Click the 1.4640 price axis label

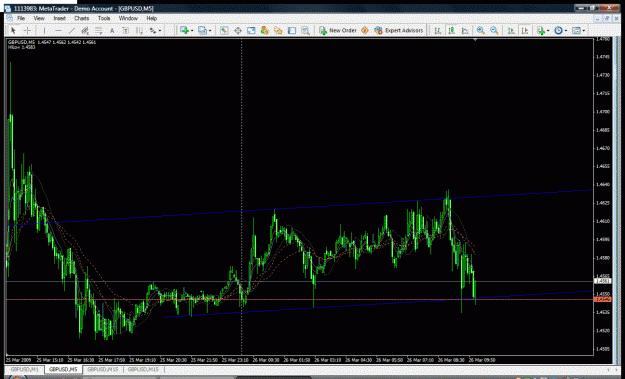pos(603,185)
